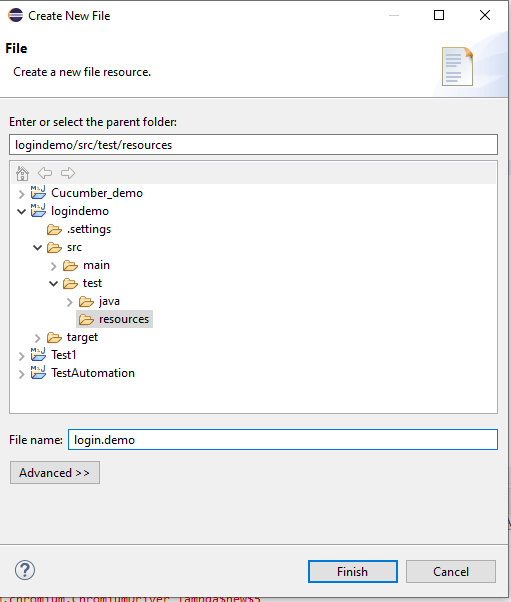Go to the home folder icon
Screen dimensions: 511x602
pyautogui.click(x=22, y=174)
